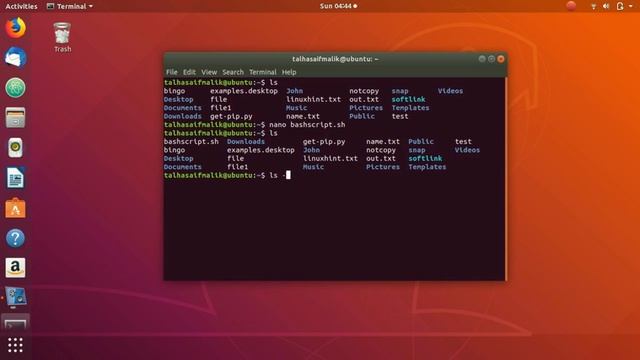Open the power system menu icon
This screenshot has height=360, width=640.
pos(620,6)
